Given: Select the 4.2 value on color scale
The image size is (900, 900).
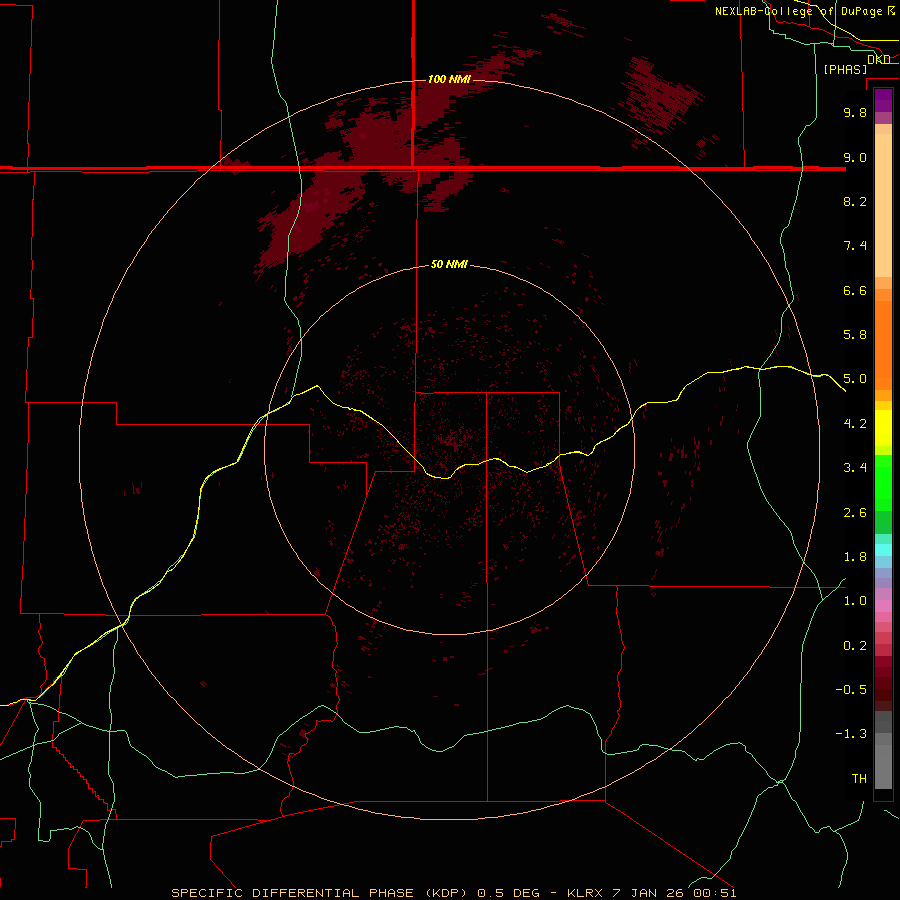Looking at the screenshot, I should click(x=855, y=424).
